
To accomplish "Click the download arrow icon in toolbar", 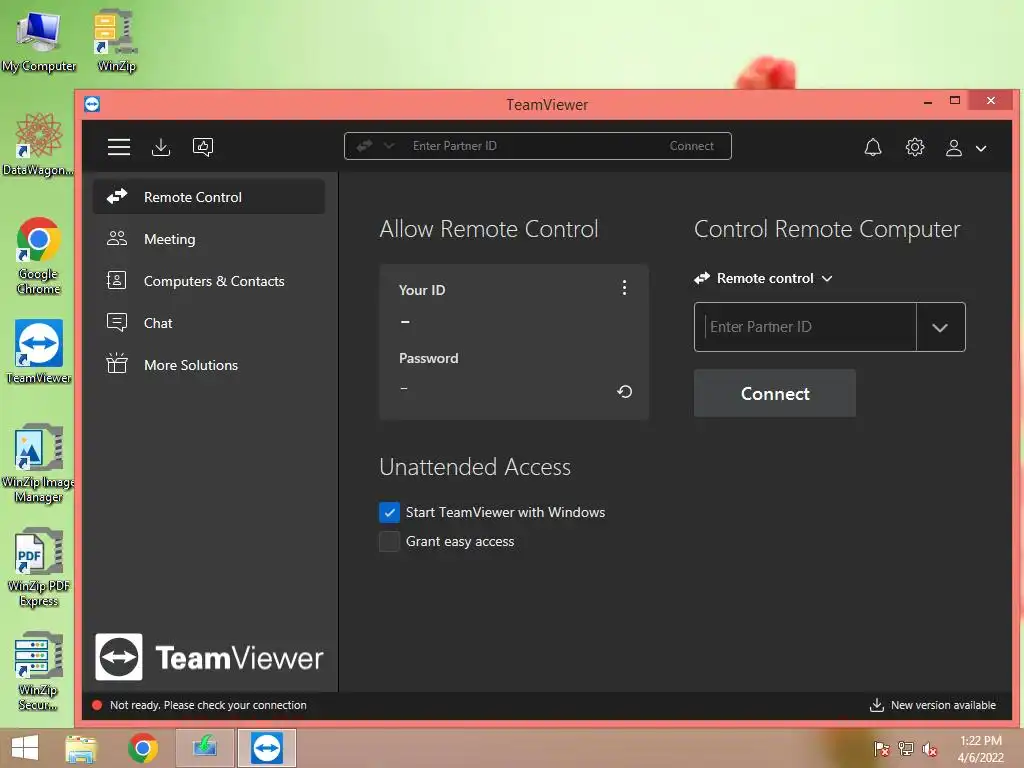I will tap(161, 147).
